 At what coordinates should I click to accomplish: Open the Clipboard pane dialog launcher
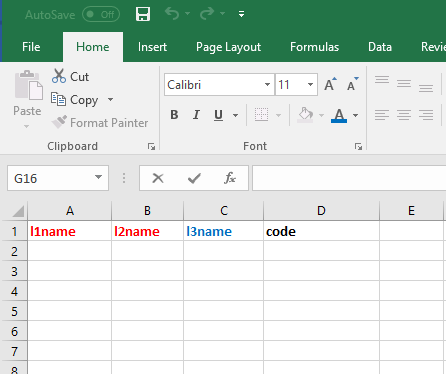[151, 146]
